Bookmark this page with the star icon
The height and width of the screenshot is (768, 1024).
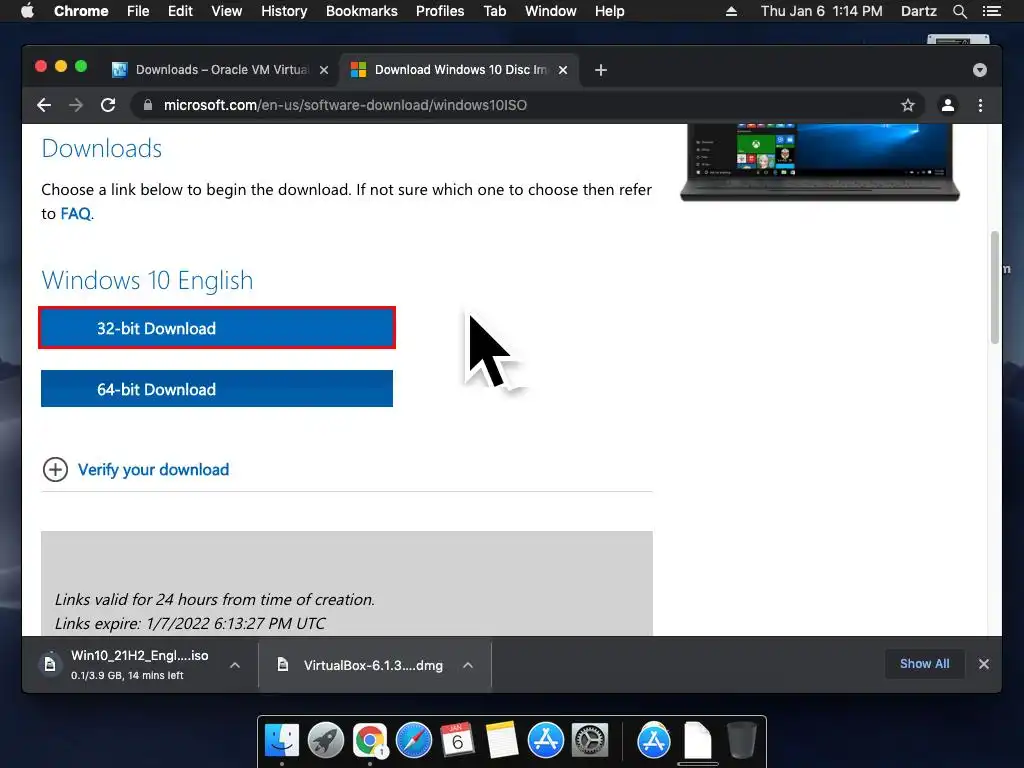908,105
